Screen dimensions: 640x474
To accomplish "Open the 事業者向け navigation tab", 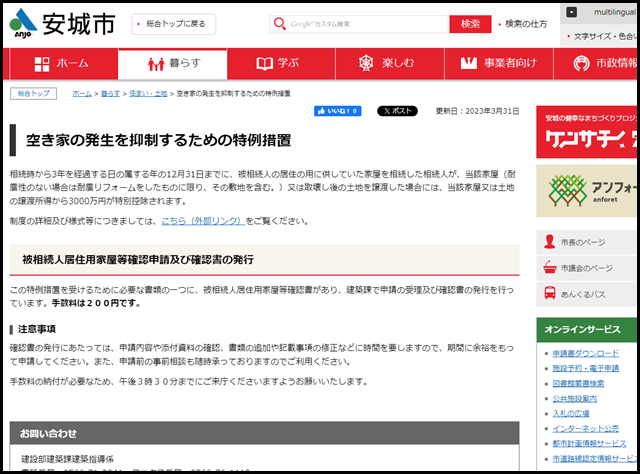I will click(499, 64).
